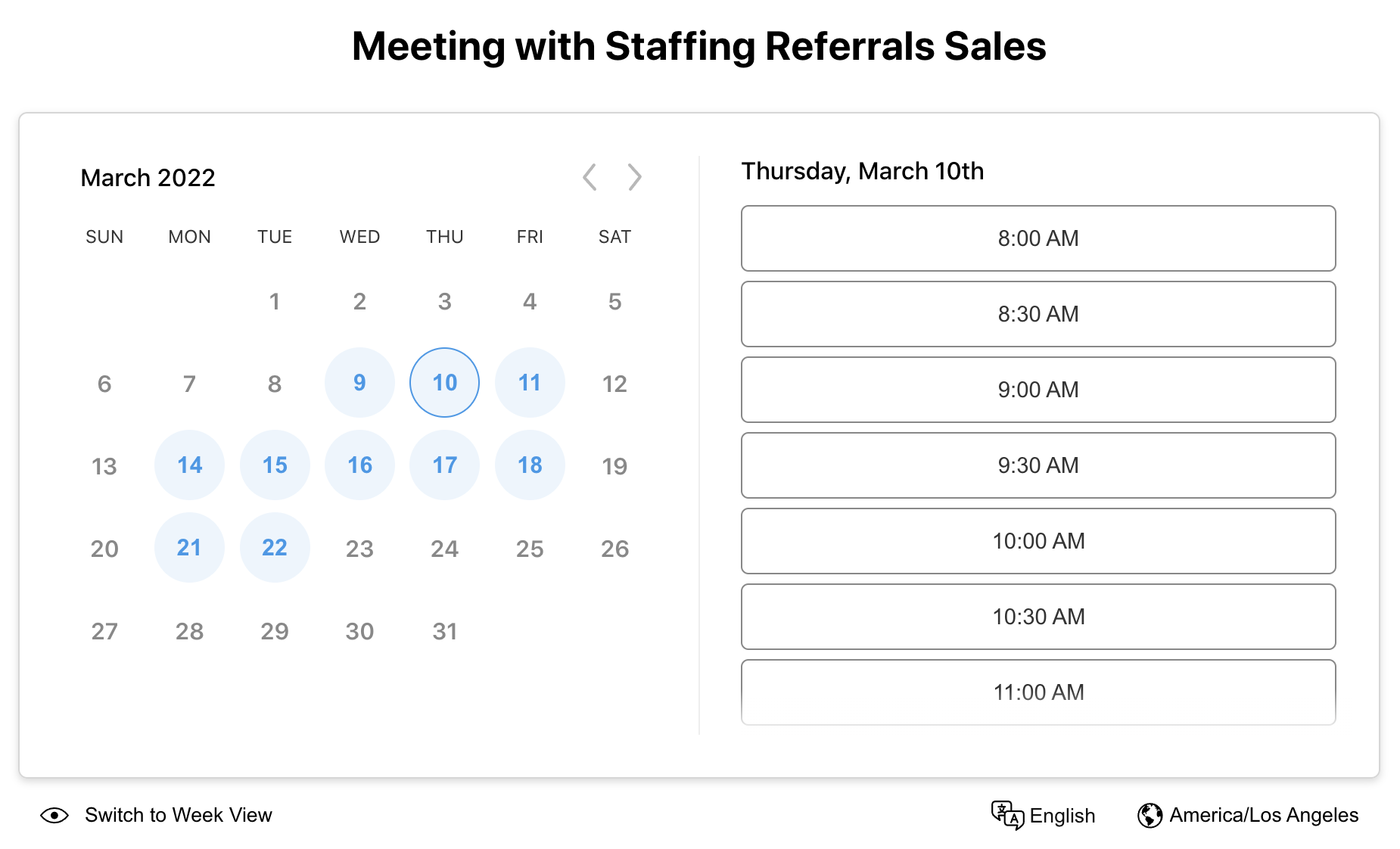Screen dimensions: 1400x849
Task: Select March 22nd on the calendar
Action: tap(275, 547)
